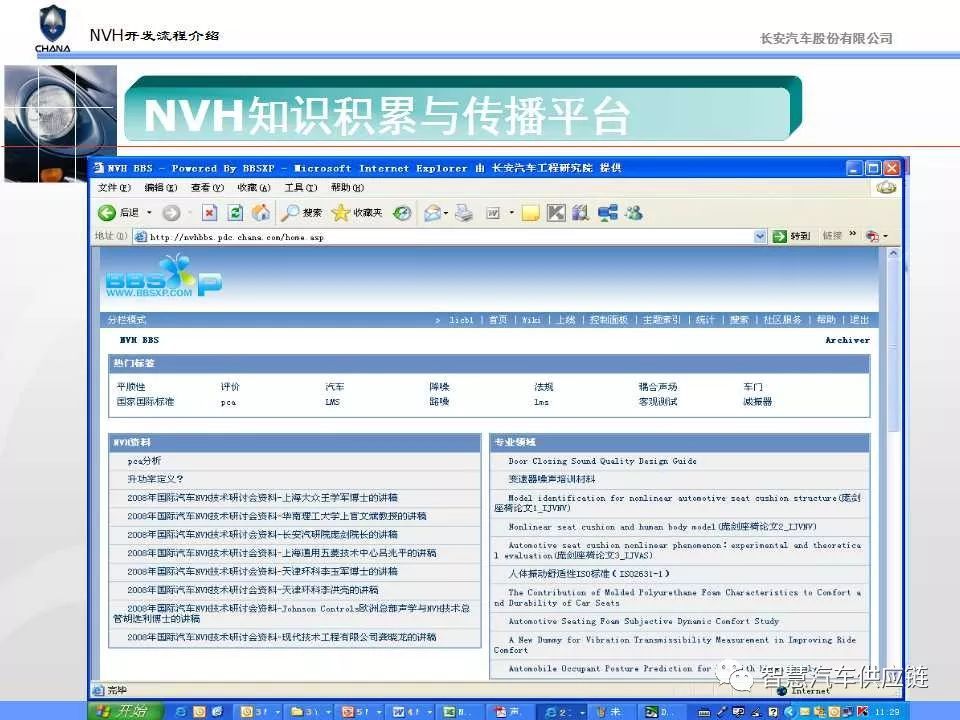Open the dropdown of the rightmost address-bar icon

pyautogui.click(x=885, y=236)
